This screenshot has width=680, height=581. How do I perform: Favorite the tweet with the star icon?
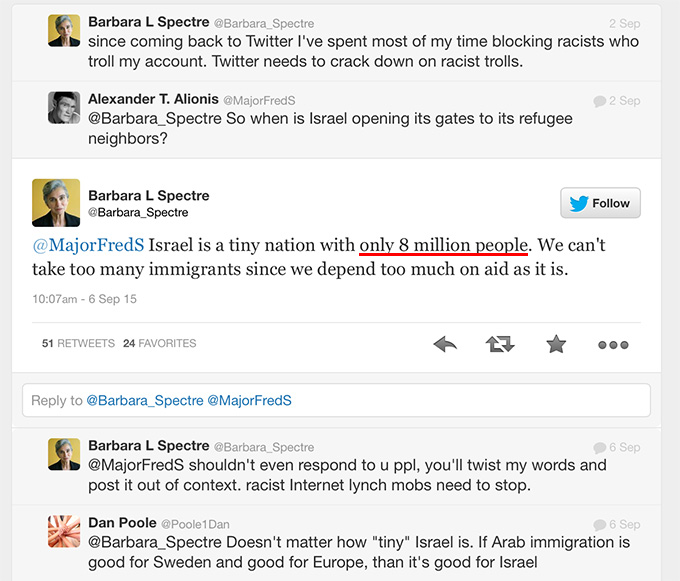(556, 344)
